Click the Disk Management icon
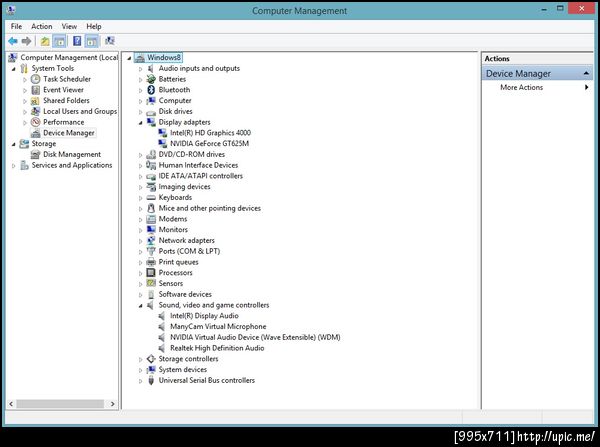This screenshot has width=600, height=447. (x=36, y=154)
